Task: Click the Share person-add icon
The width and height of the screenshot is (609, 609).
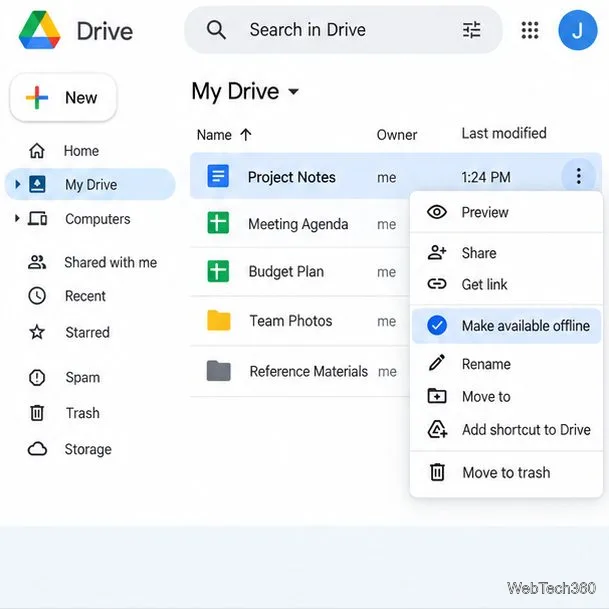Action: pyautogui.click(x=437, y=252)
